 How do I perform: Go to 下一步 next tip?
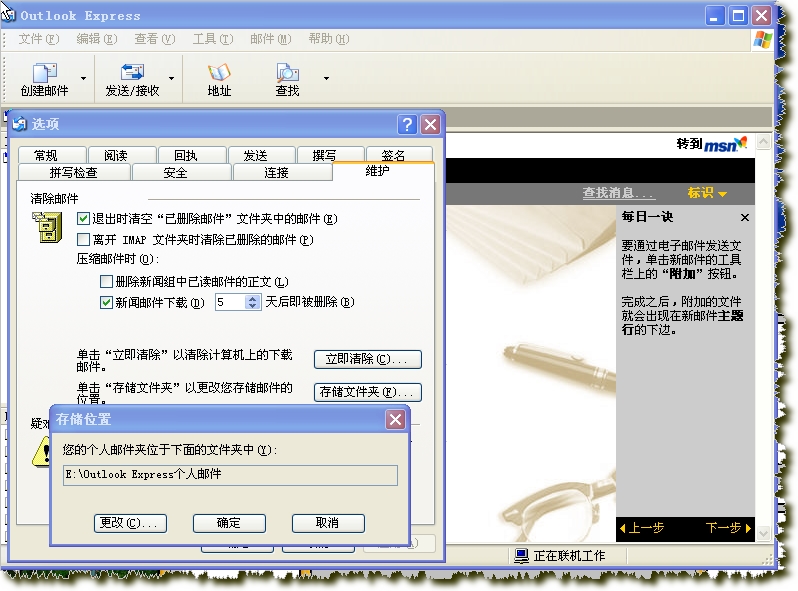click(x=728, y=528)
